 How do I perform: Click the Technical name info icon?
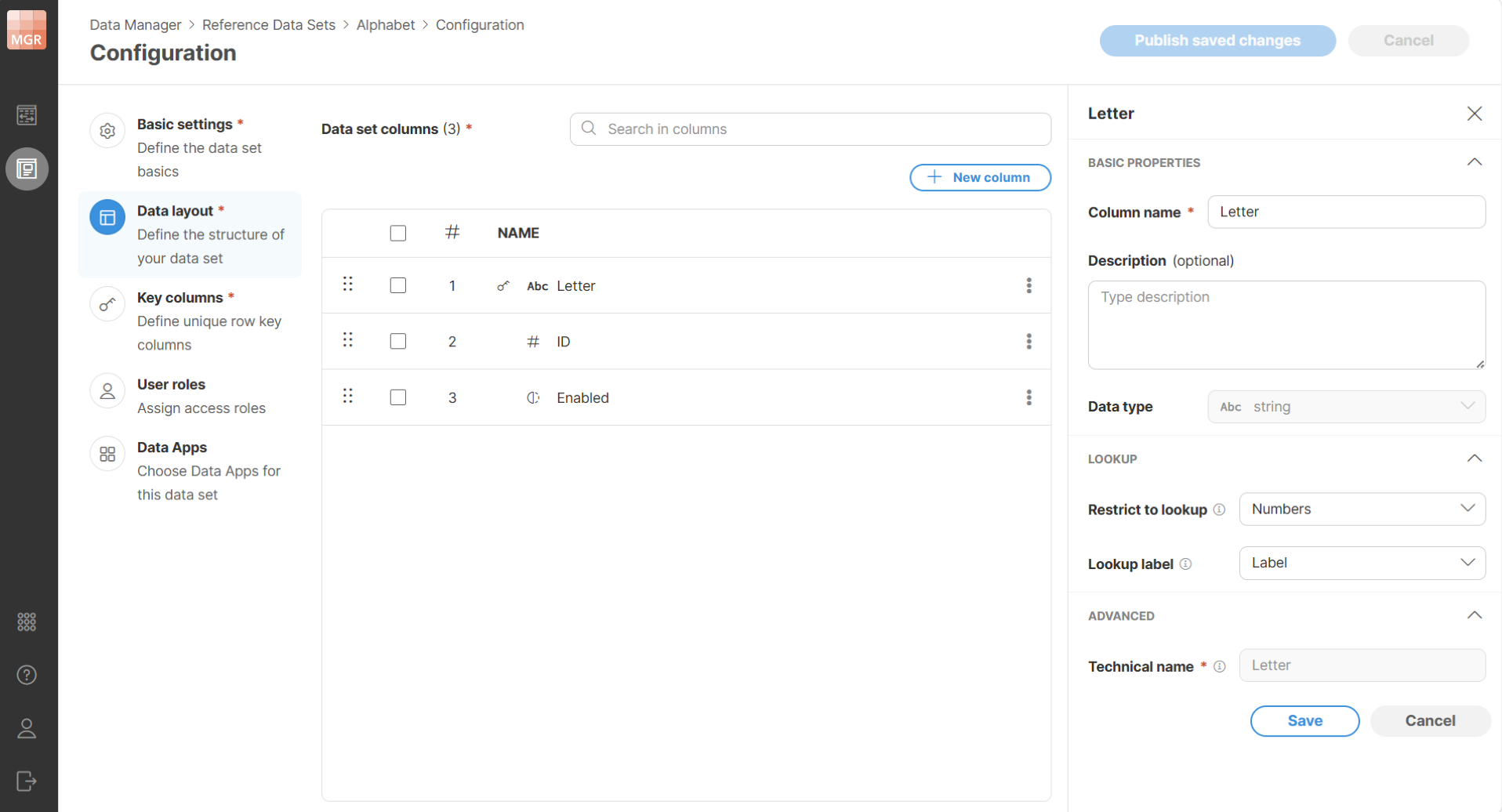(x=1220, y=666)
